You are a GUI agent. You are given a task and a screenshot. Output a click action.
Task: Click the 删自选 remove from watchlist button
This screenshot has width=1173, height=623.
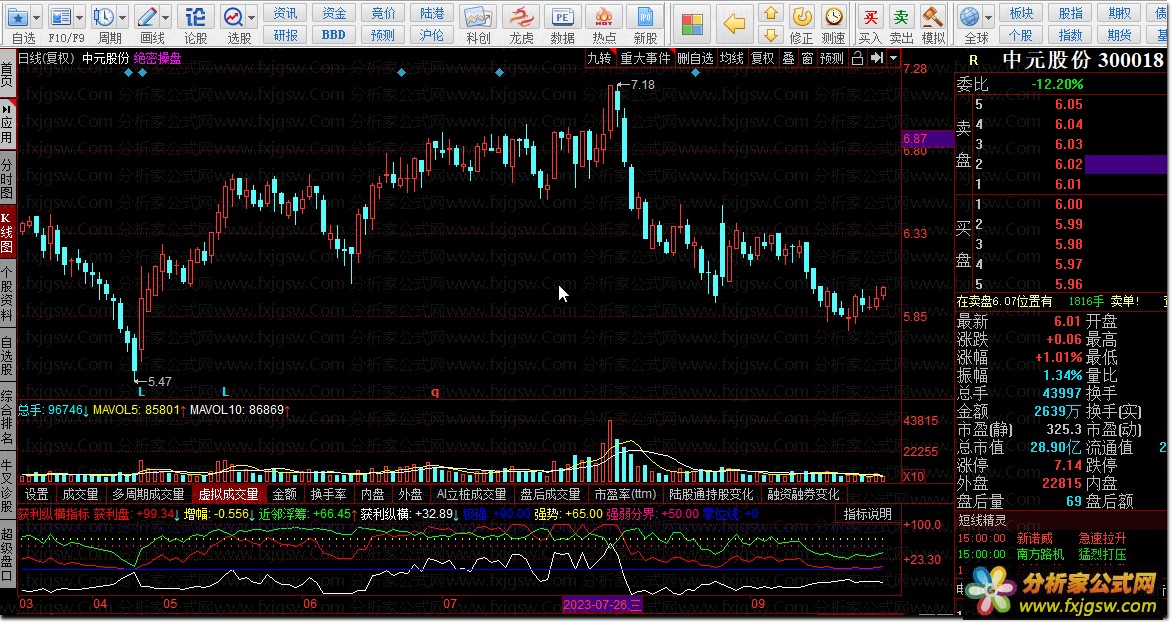tap(696, 58)
